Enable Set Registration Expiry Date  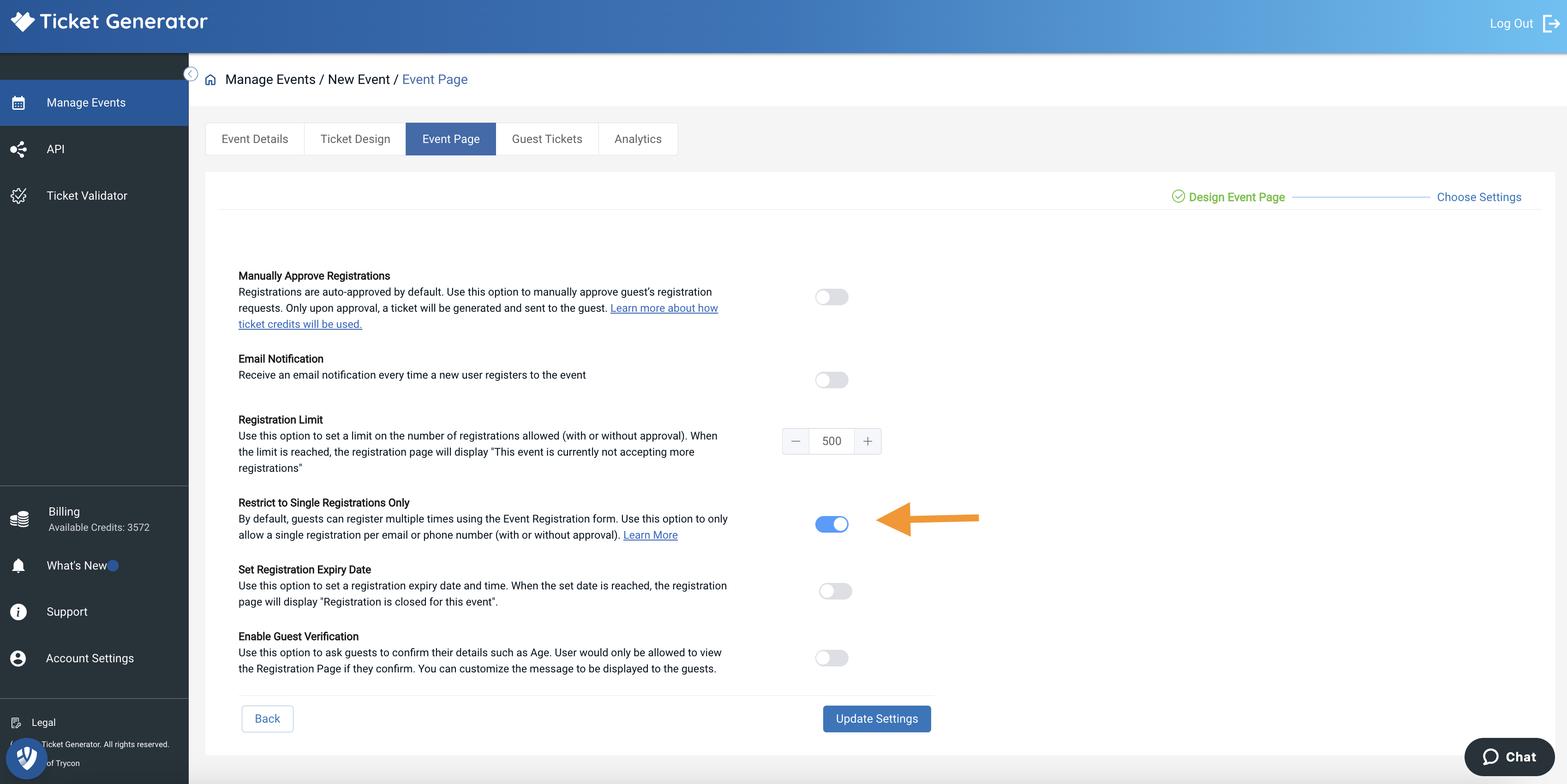(835, 591)
